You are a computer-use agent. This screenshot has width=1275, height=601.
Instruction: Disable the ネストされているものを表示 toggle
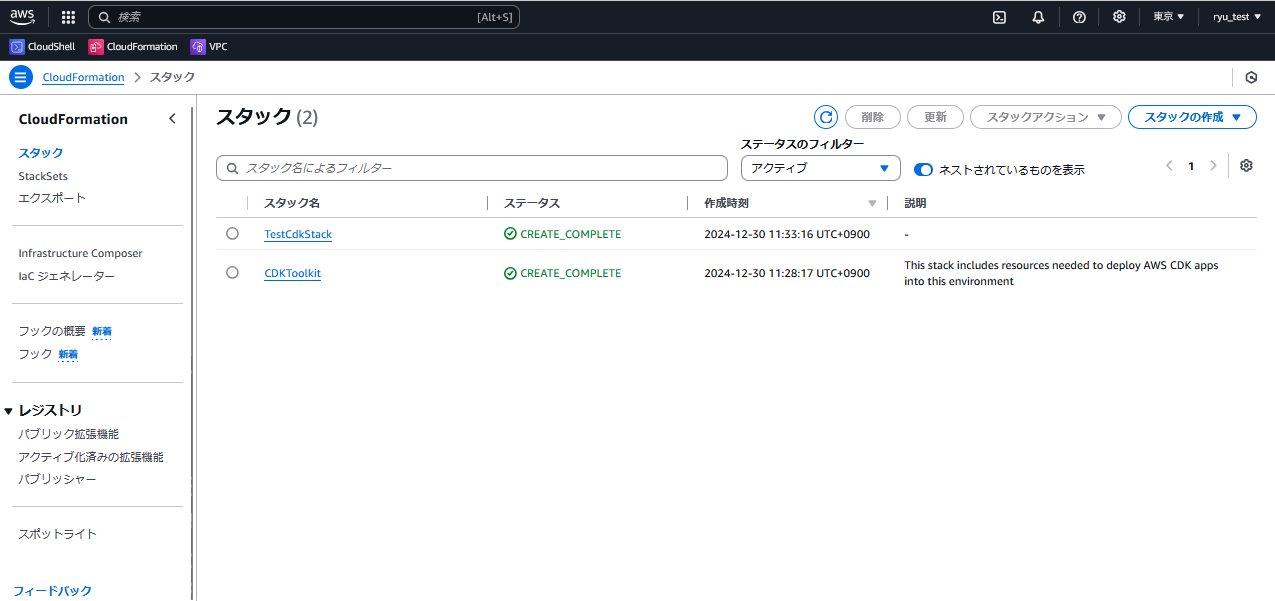[922, 169]
